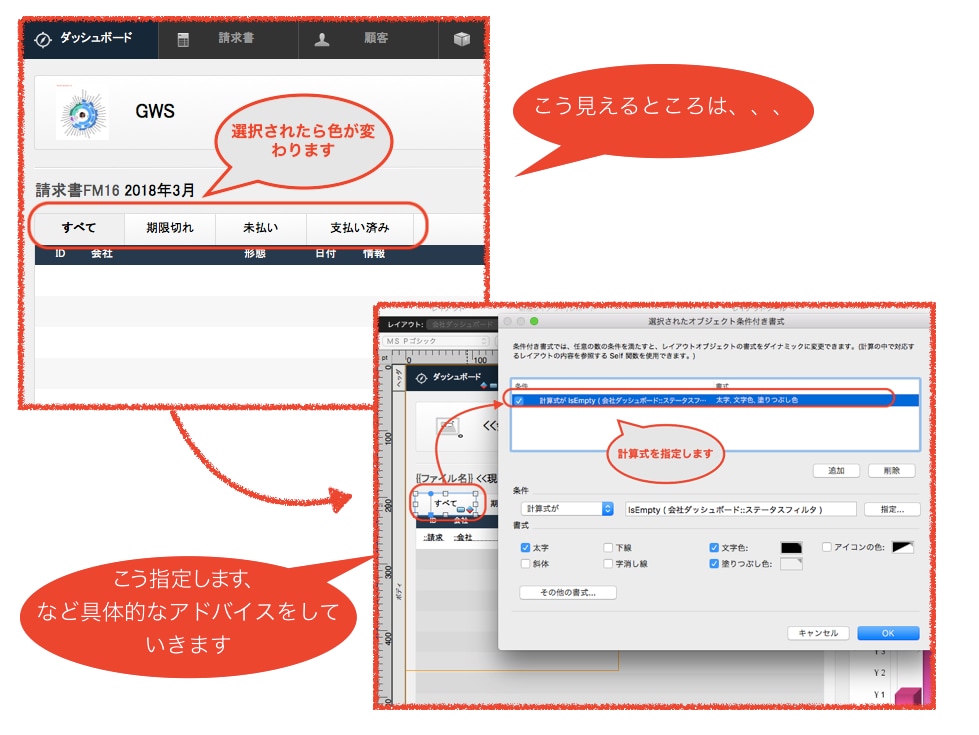The width and height of the screenshot is (979, 735).
Task: Toggle the 字消し線 checkbox
Action: click(608, 564)
